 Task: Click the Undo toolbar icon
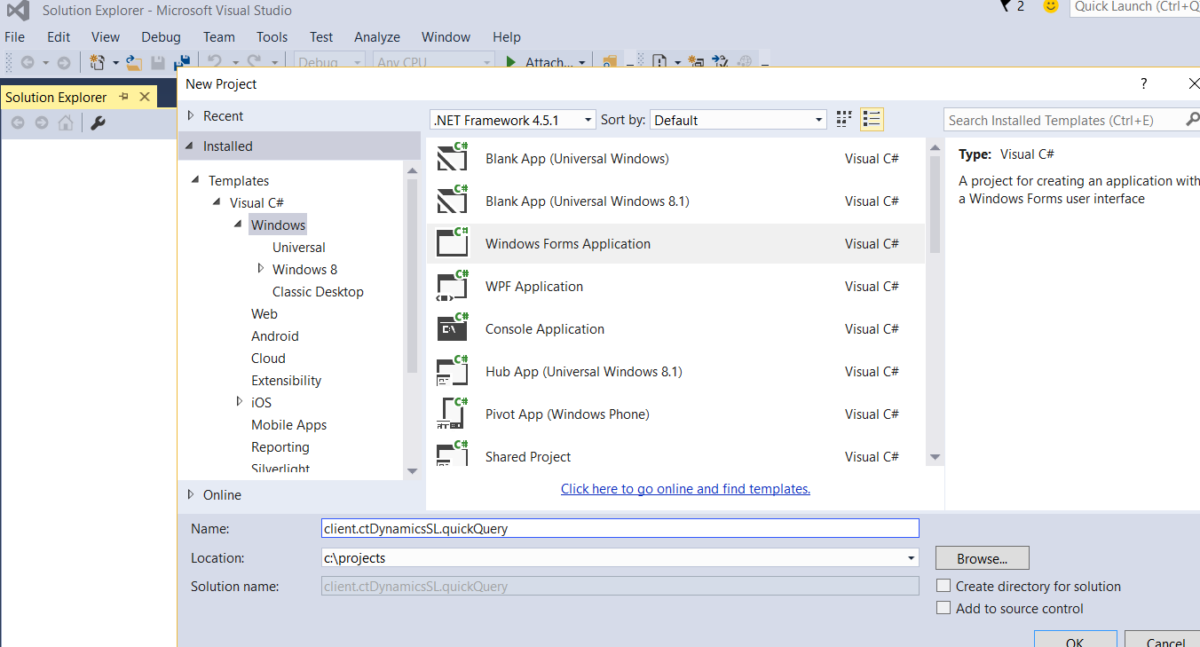[215, 62]
